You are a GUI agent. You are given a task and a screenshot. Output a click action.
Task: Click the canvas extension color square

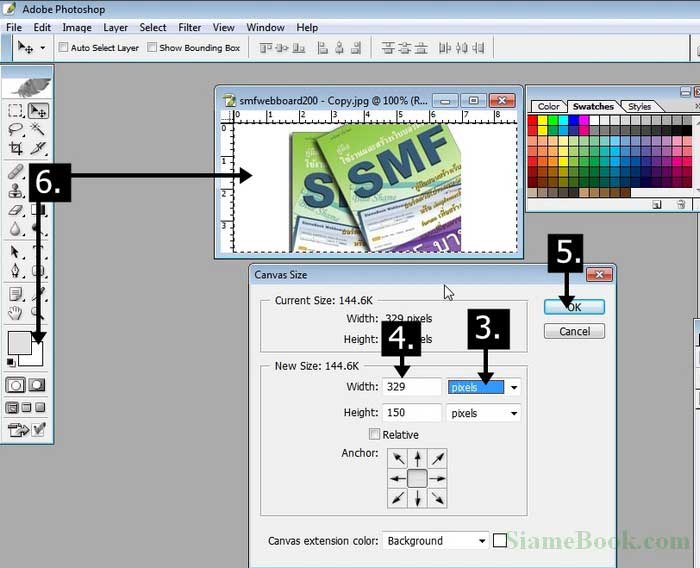500,540
